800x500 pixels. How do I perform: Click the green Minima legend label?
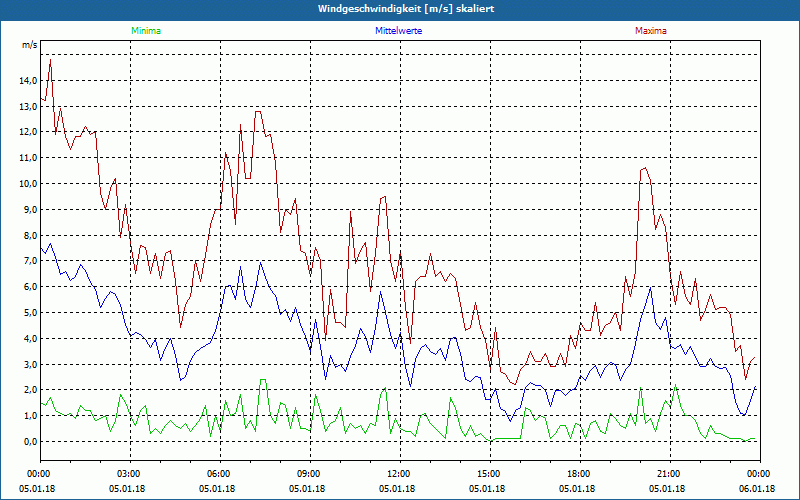(x=146, y=31)
